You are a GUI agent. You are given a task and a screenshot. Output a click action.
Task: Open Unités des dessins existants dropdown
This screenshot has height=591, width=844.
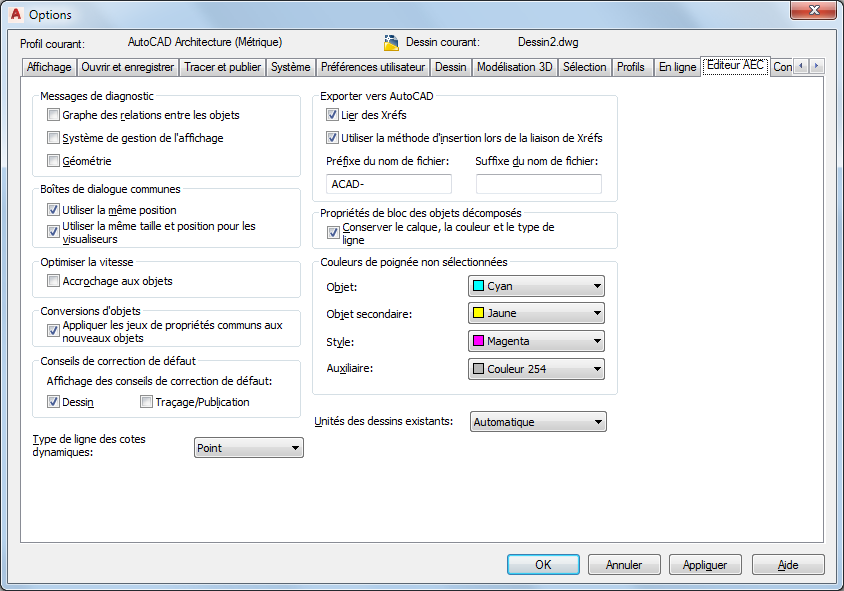pos(538,422)
